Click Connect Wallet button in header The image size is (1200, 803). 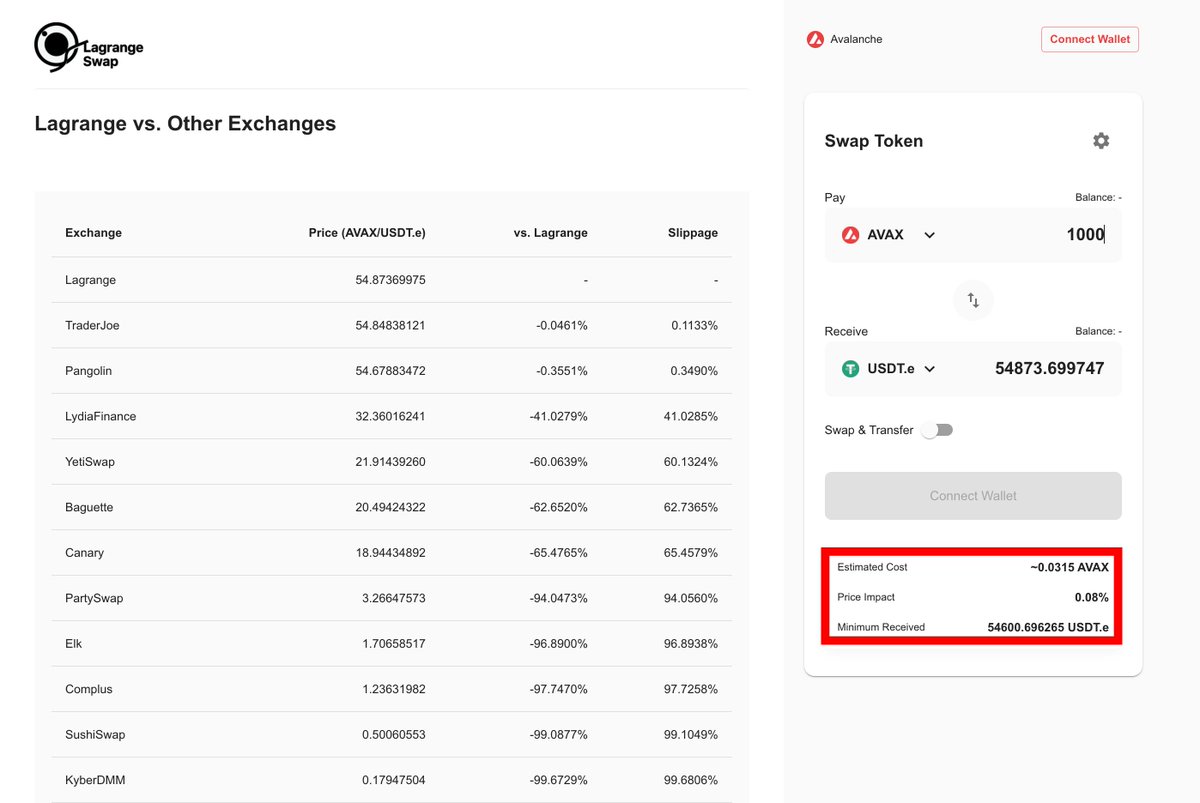pos(1090,39)
